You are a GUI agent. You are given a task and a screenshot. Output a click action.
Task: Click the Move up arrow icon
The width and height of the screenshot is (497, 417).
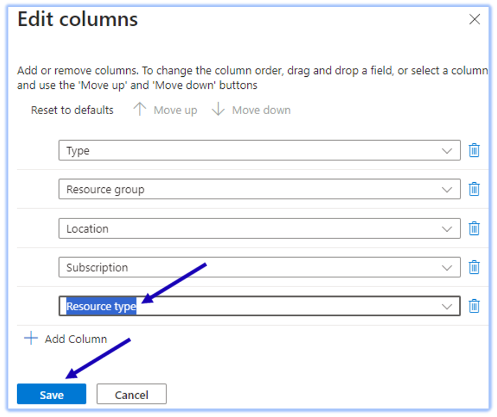140,109
